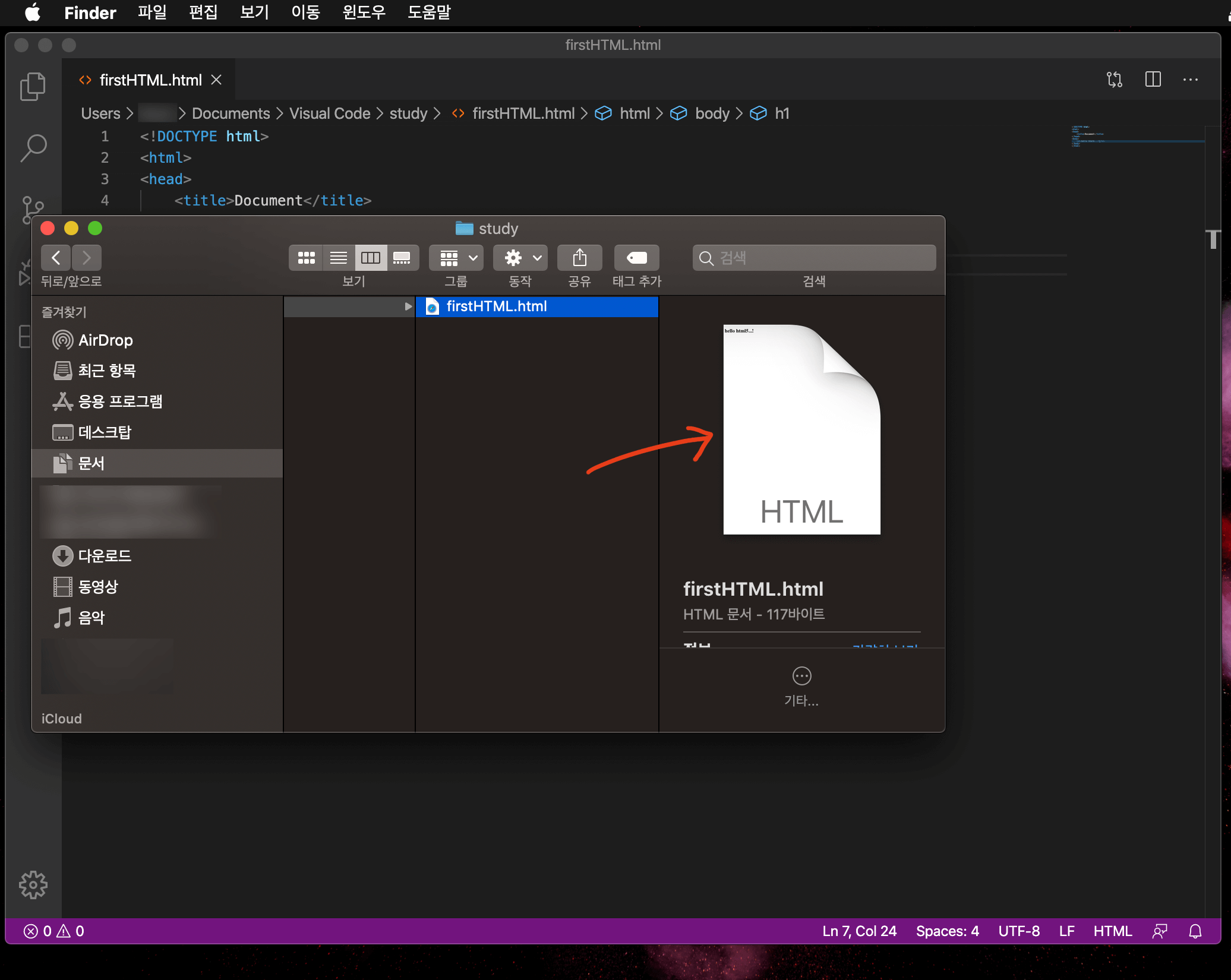
Task: Click the Split Editor icon
Action: click(x=1153, y=80)
